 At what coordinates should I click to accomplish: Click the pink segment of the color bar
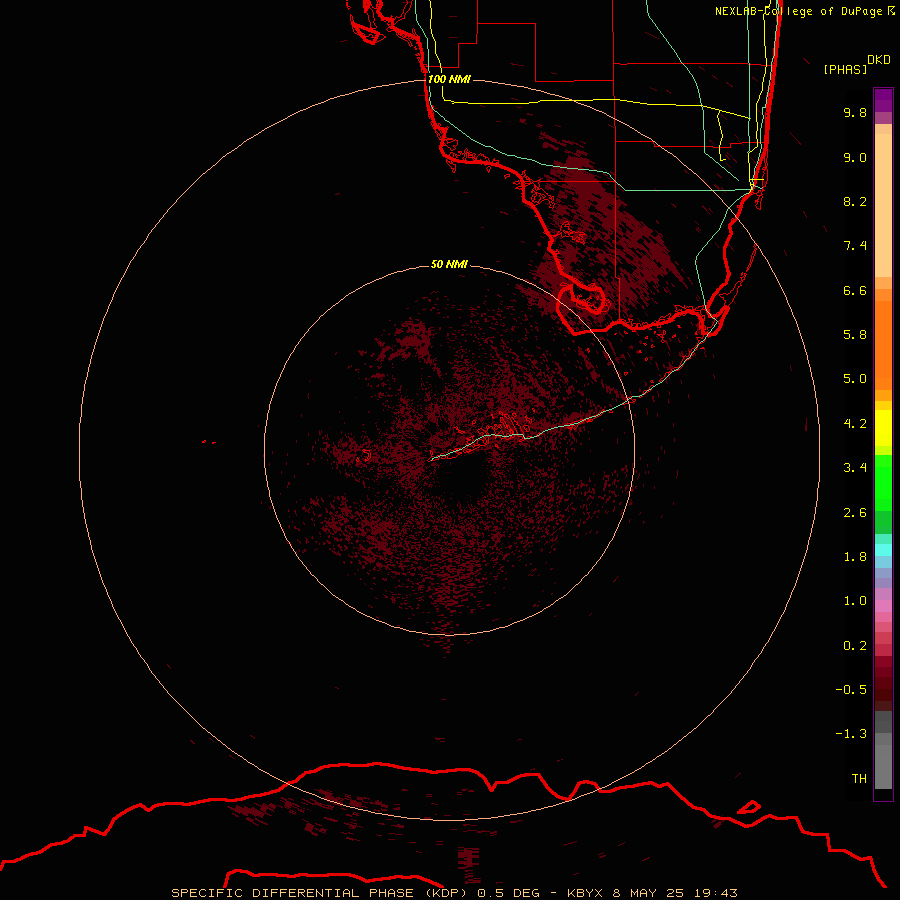click(x=883, y=606)
